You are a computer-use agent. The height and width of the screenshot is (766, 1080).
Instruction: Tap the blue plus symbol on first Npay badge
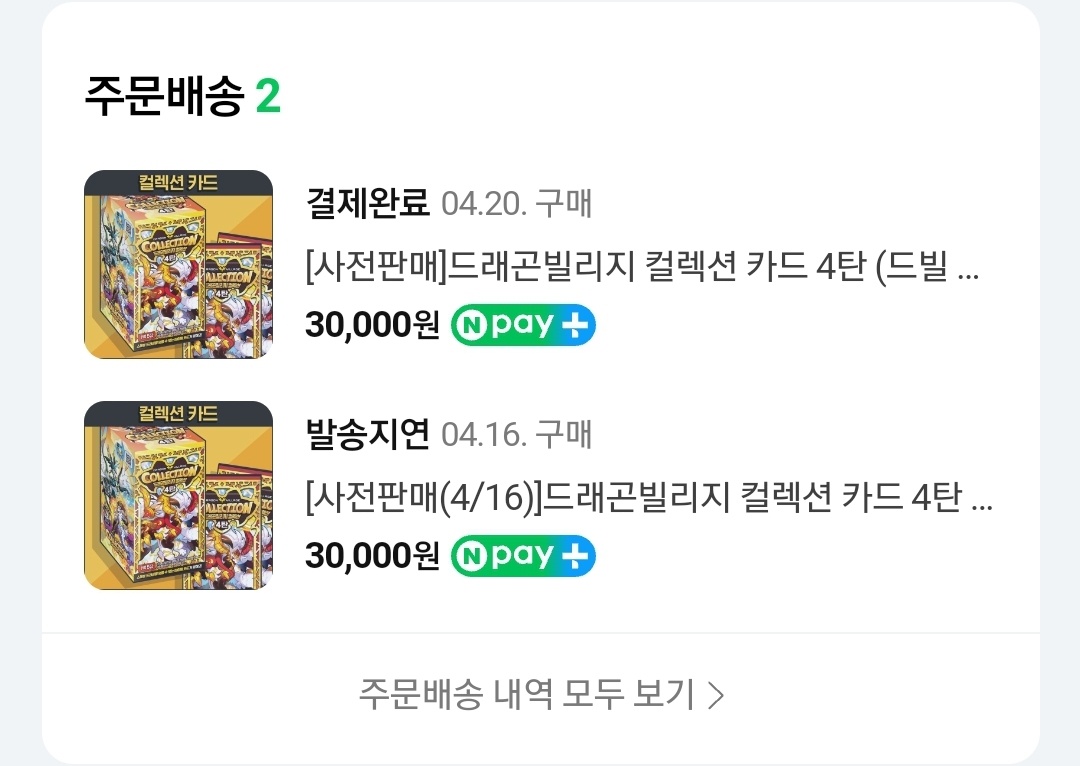[577, 326]
